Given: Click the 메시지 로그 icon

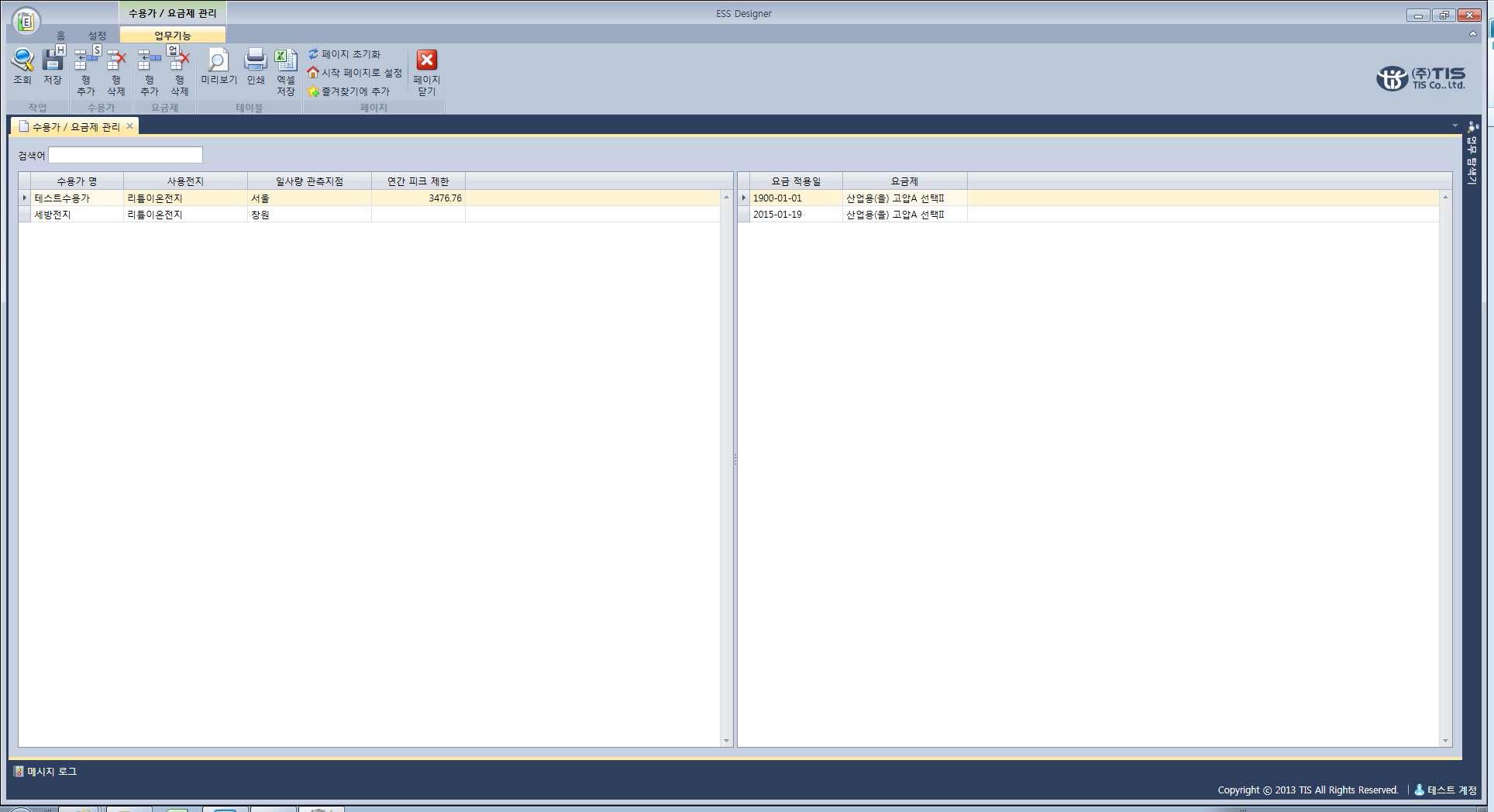Looking at the screenshot, I should (x=19, y=771).
